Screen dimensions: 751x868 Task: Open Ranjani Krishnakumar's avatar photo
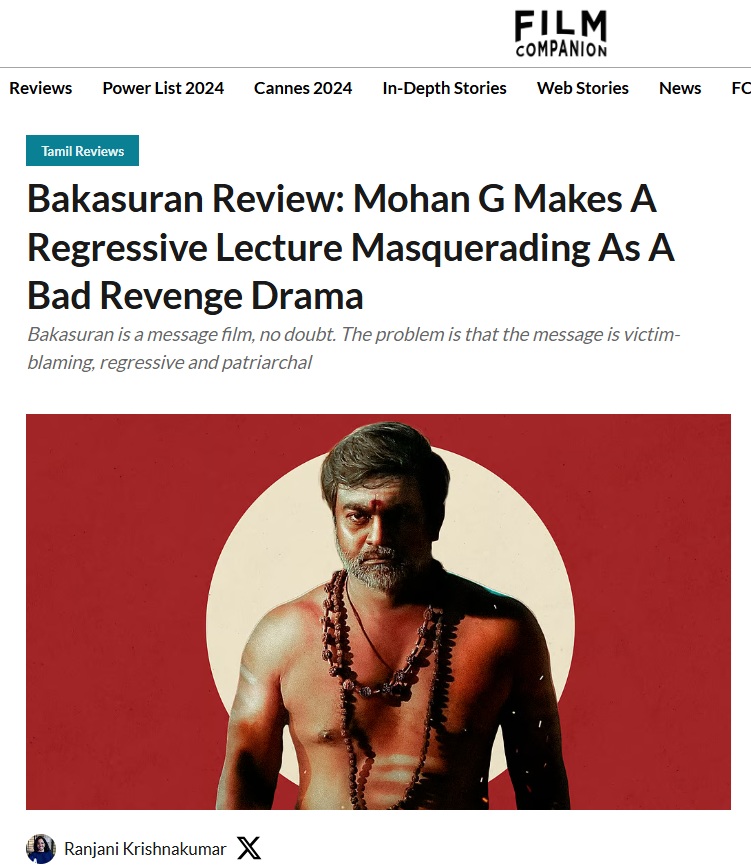pos(41,848)
